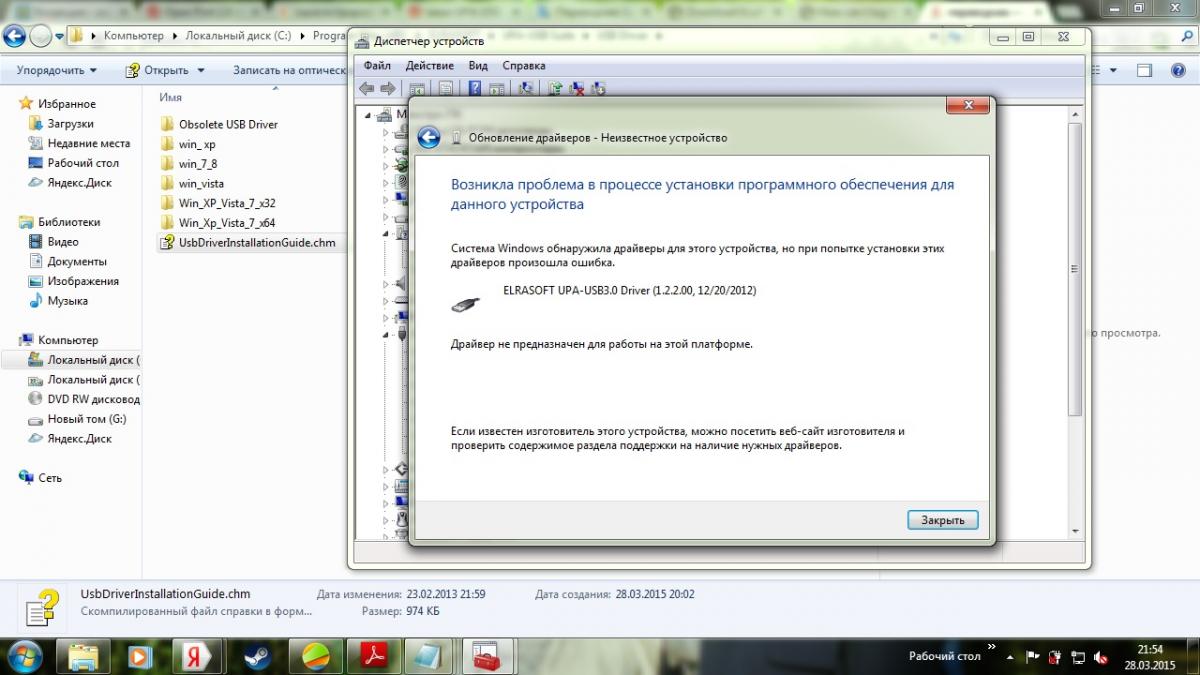Open the Документы library
The width and height of the screenshot is (1200, 675).
(67, 261)
